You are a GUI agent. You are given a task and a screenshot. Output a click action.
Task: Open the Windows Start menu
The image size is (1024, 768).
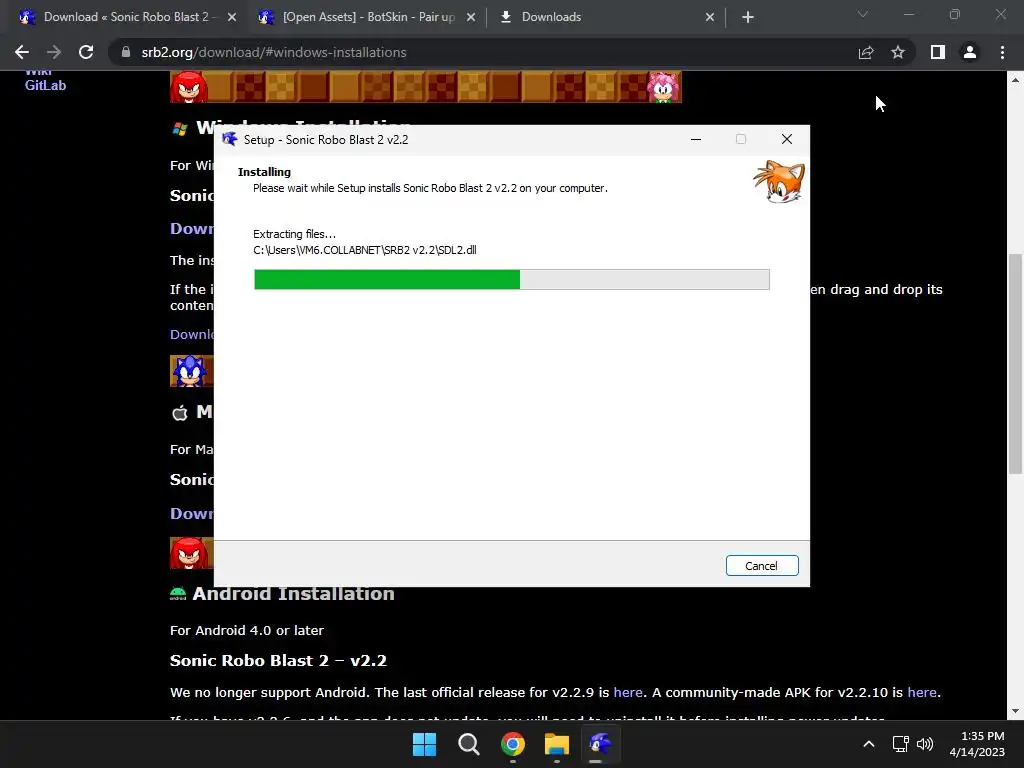pos(424,744)
